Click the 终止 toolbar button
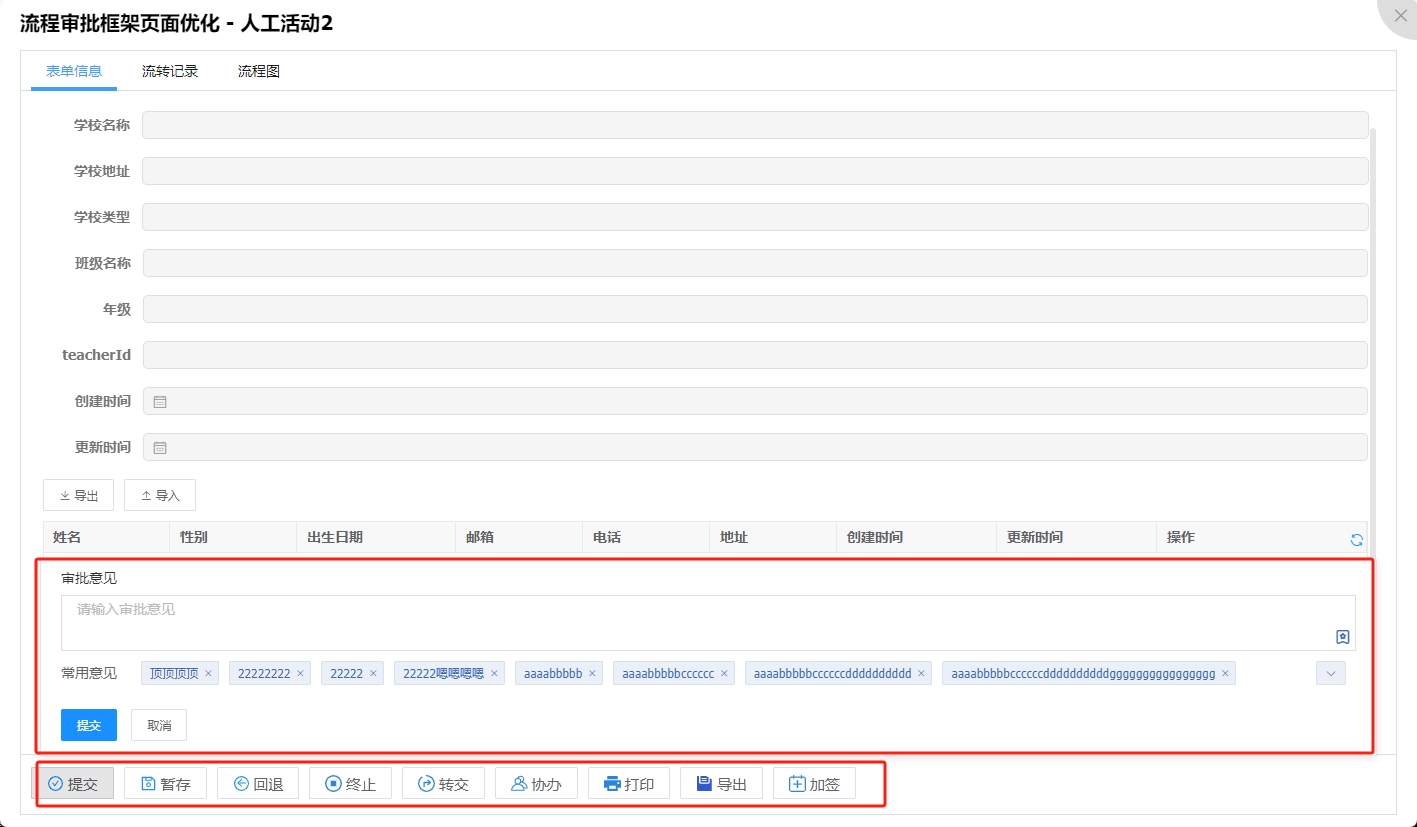The height and width of the screenshot is (827, 1417). [x=350, y=784]
